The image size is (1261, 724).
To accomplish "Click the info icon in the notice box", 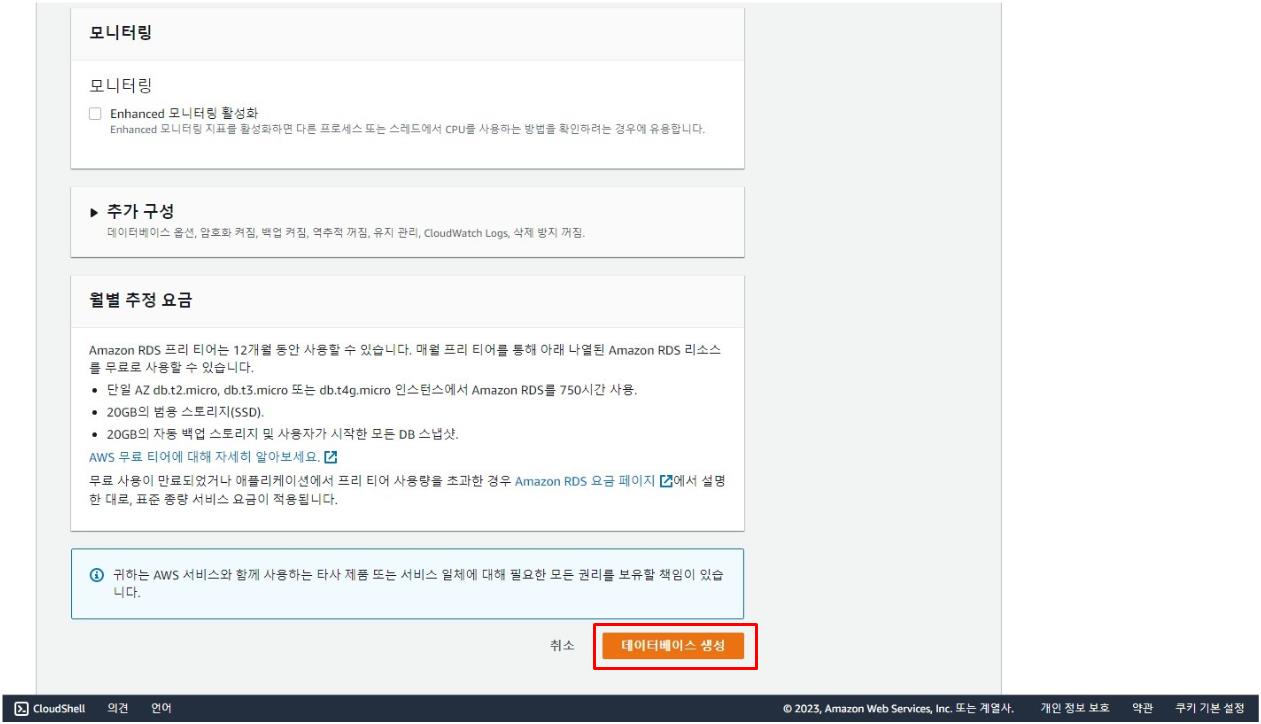I will pyautogui.click(x=97, y=575).
